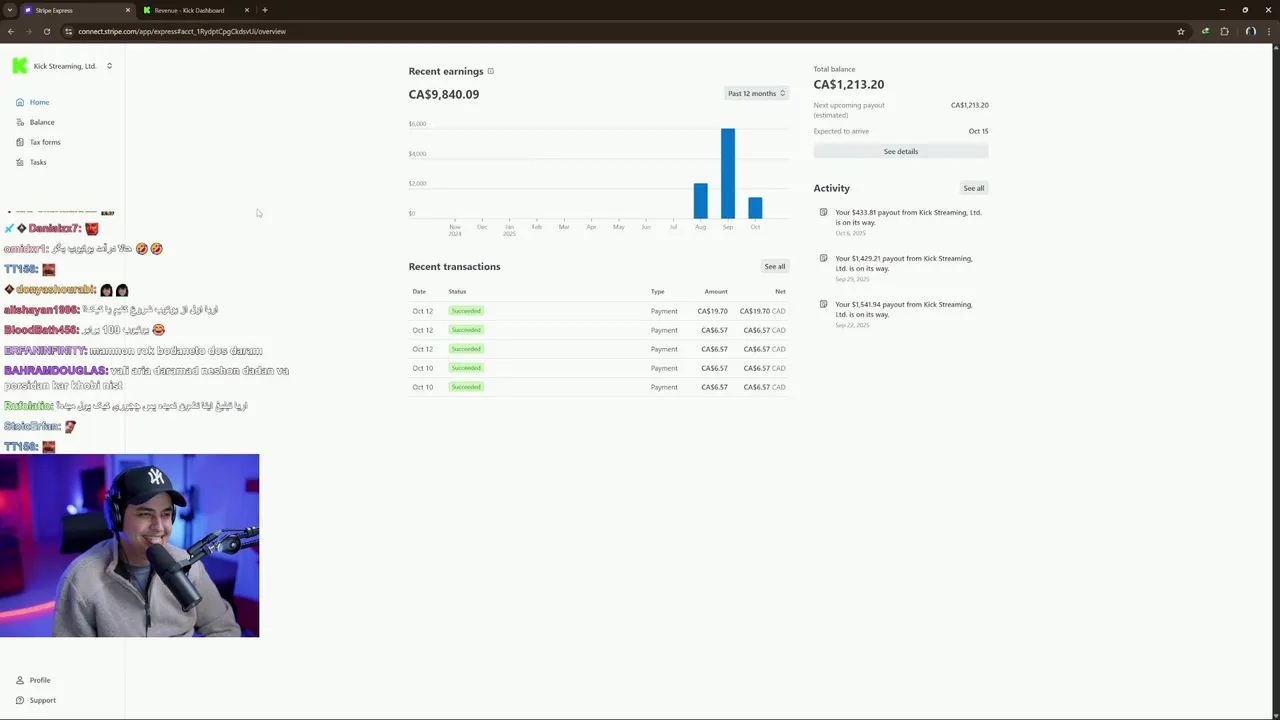This screenshot has height=720, width=1280.
Task: Click the CA$9,840.09 recent earnings total
Action: click(444, 94)
